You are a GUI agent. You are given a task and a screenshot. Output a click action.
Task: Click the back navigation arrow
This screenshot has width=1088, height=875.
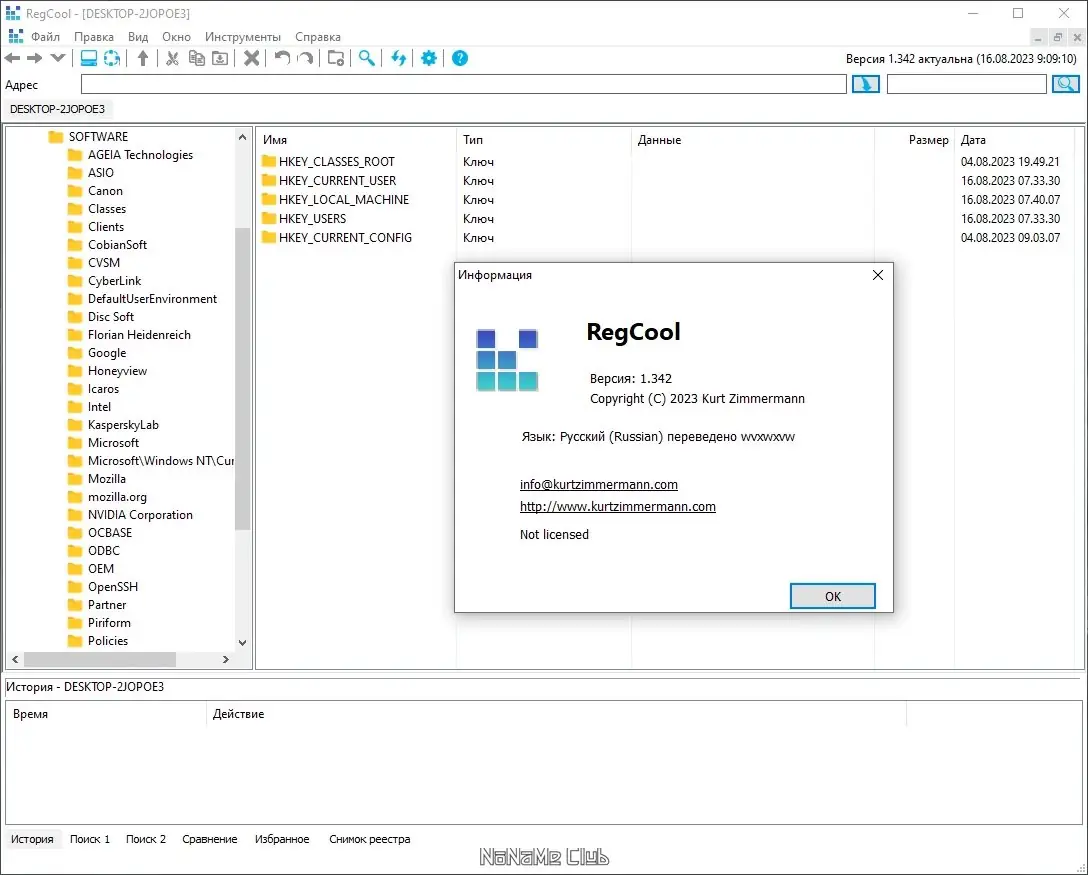tap(12, 58)
